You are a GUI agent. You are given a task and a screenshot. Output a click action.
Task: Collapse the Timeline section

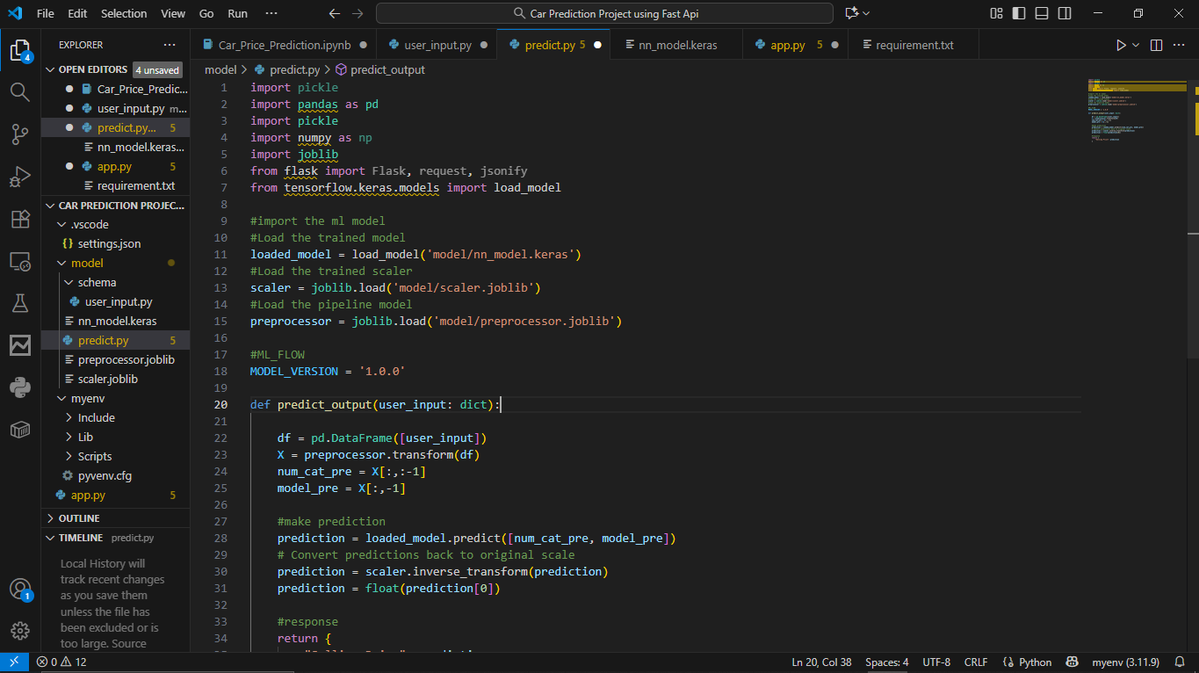point(50,538)
